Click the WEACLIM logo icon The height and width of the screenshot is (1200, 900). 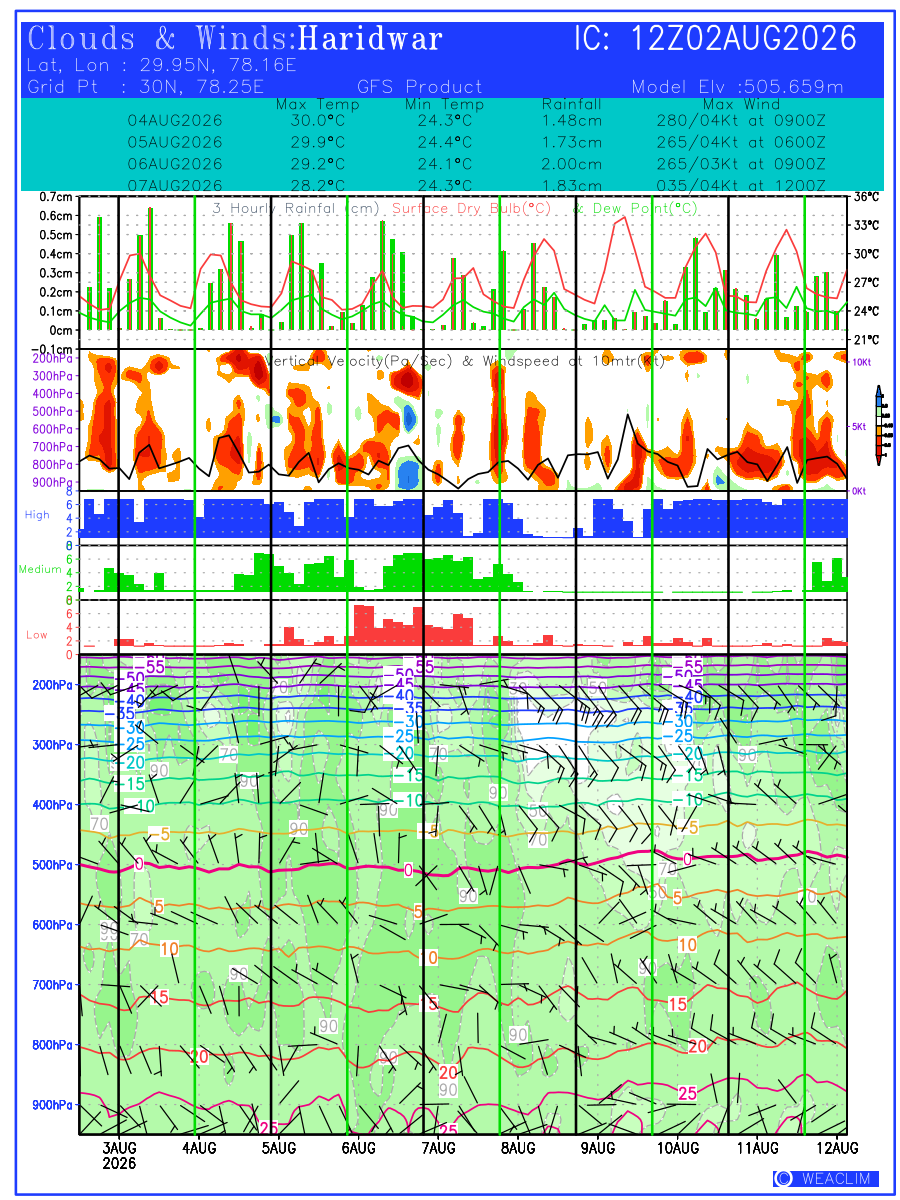(785, 1179)
